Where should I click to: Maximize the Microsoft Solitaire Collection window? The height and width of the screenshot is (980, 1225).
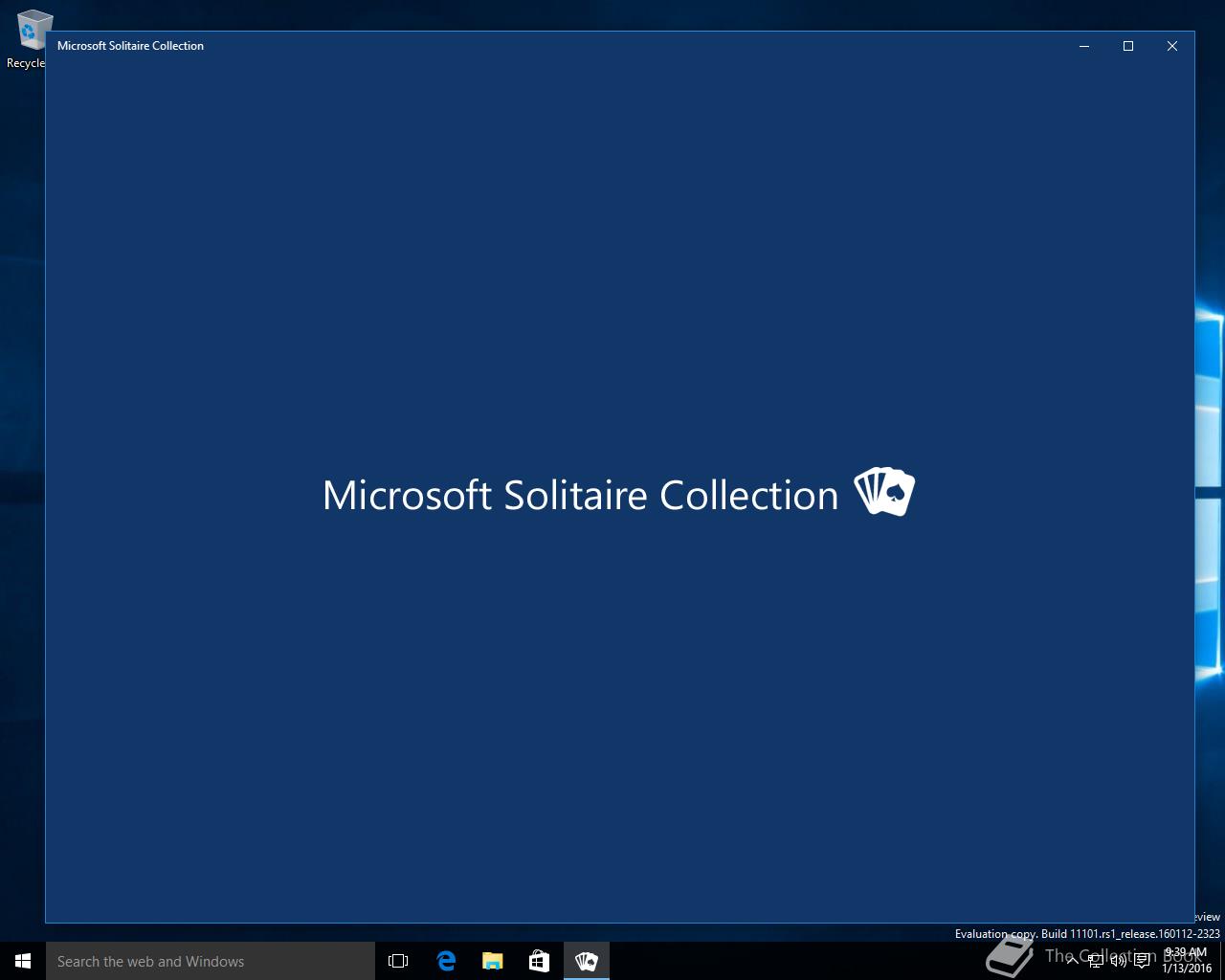point(1128,46)
